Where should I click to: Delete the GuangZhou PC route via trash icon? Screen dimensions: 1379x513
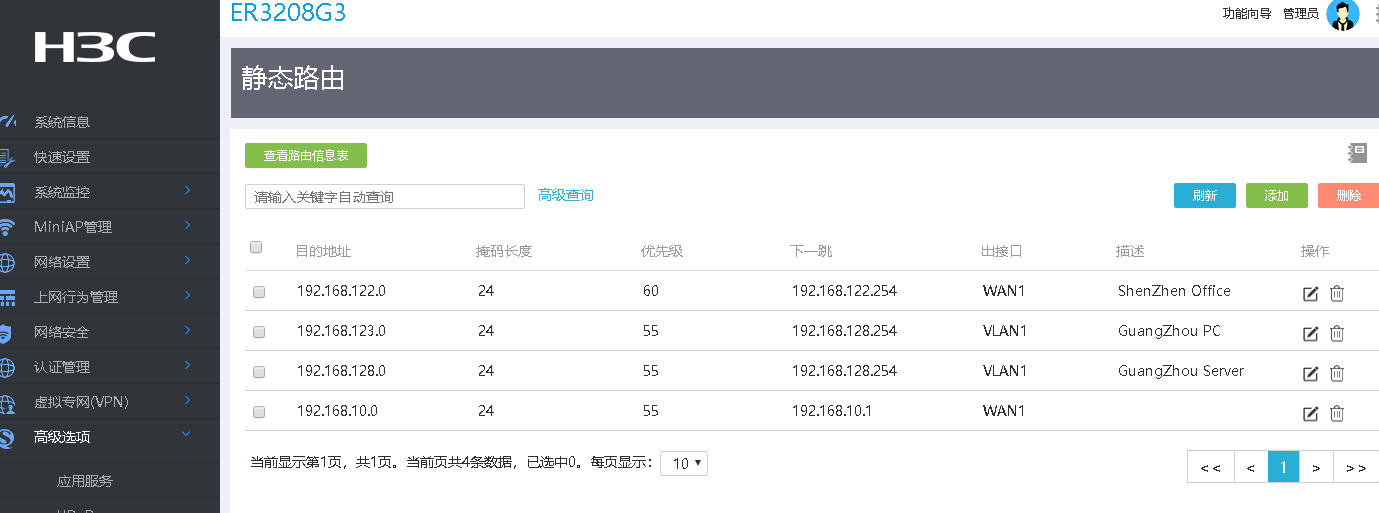pos(1337,334)
